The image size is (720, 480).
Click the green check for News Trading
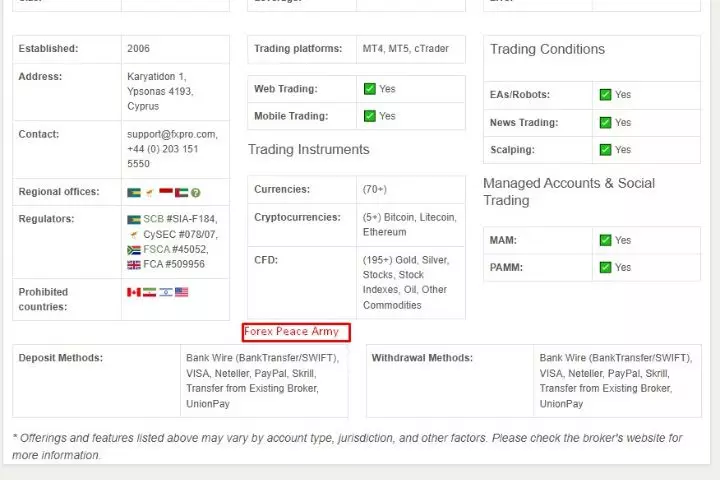[x=605, y=123]
